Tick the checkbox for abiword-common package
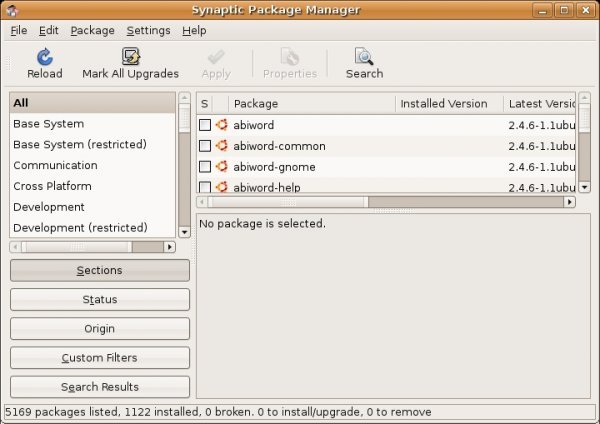The height and width of the screenshot is (424, 600). [x=205, y=146]
